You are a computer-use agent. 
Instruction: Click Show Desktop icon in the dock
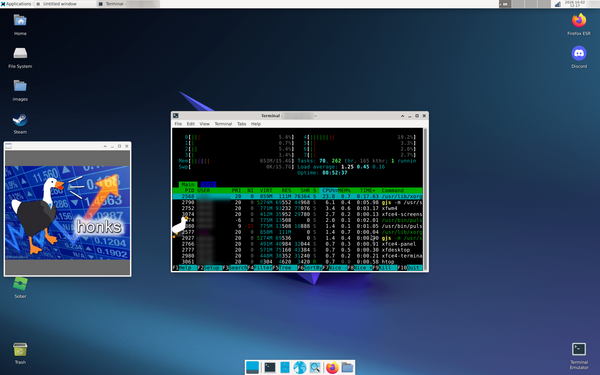253,367
